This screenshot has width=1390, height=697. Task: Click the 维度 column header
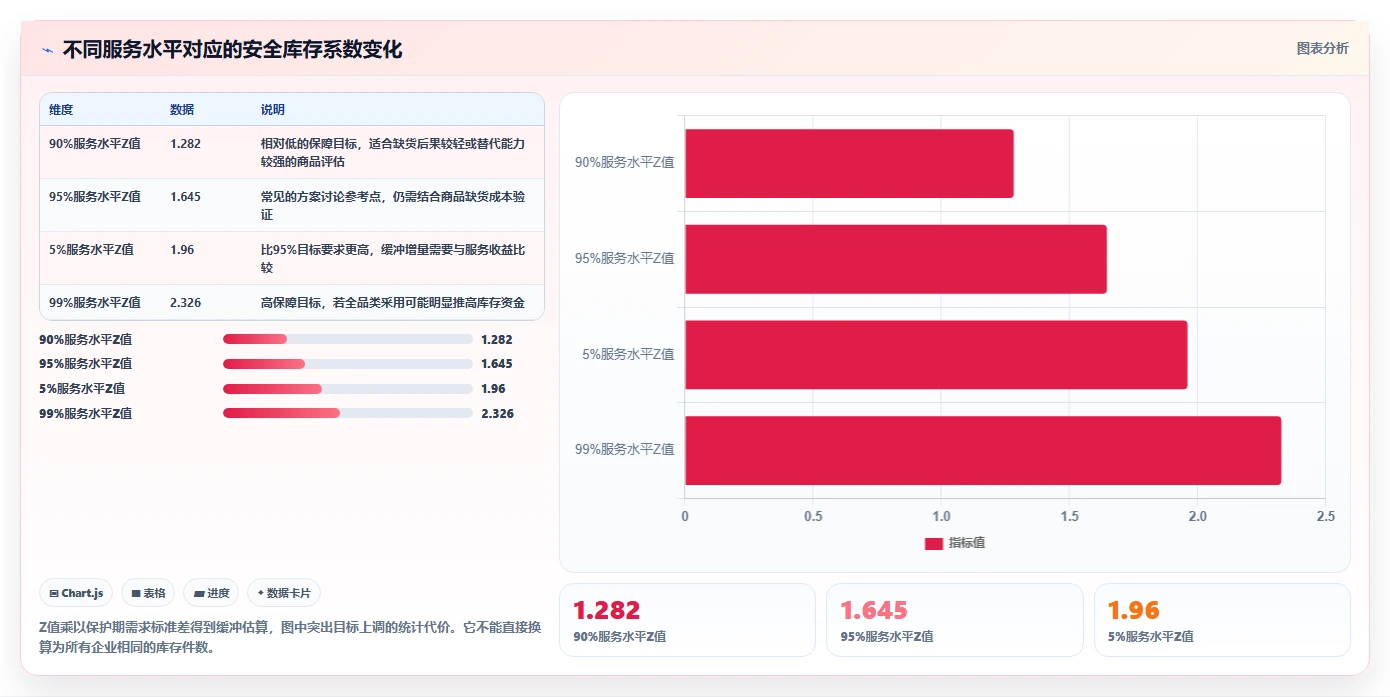[x=61, y=110]
